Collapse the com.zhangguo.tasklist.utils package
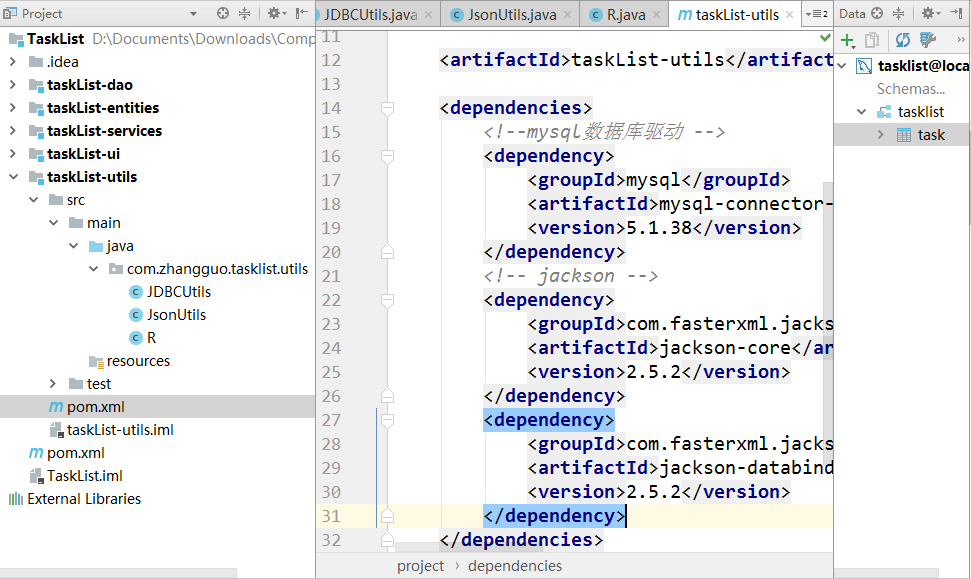The image size is (971, 579). click(94, 268)
